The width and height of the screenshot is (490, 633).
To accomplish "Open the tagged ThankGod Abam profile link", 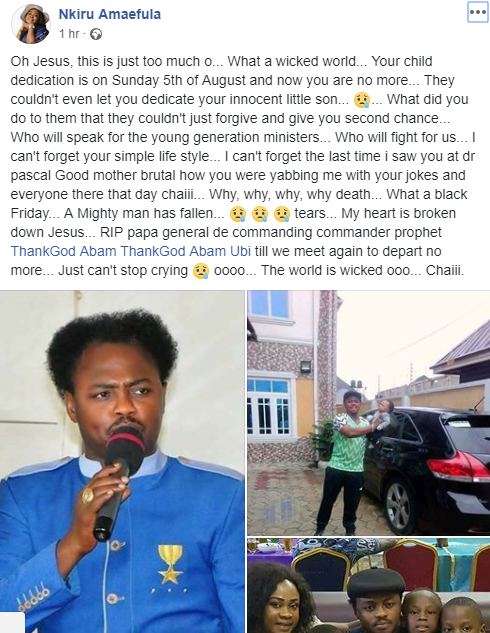I will tap(63, 251).
